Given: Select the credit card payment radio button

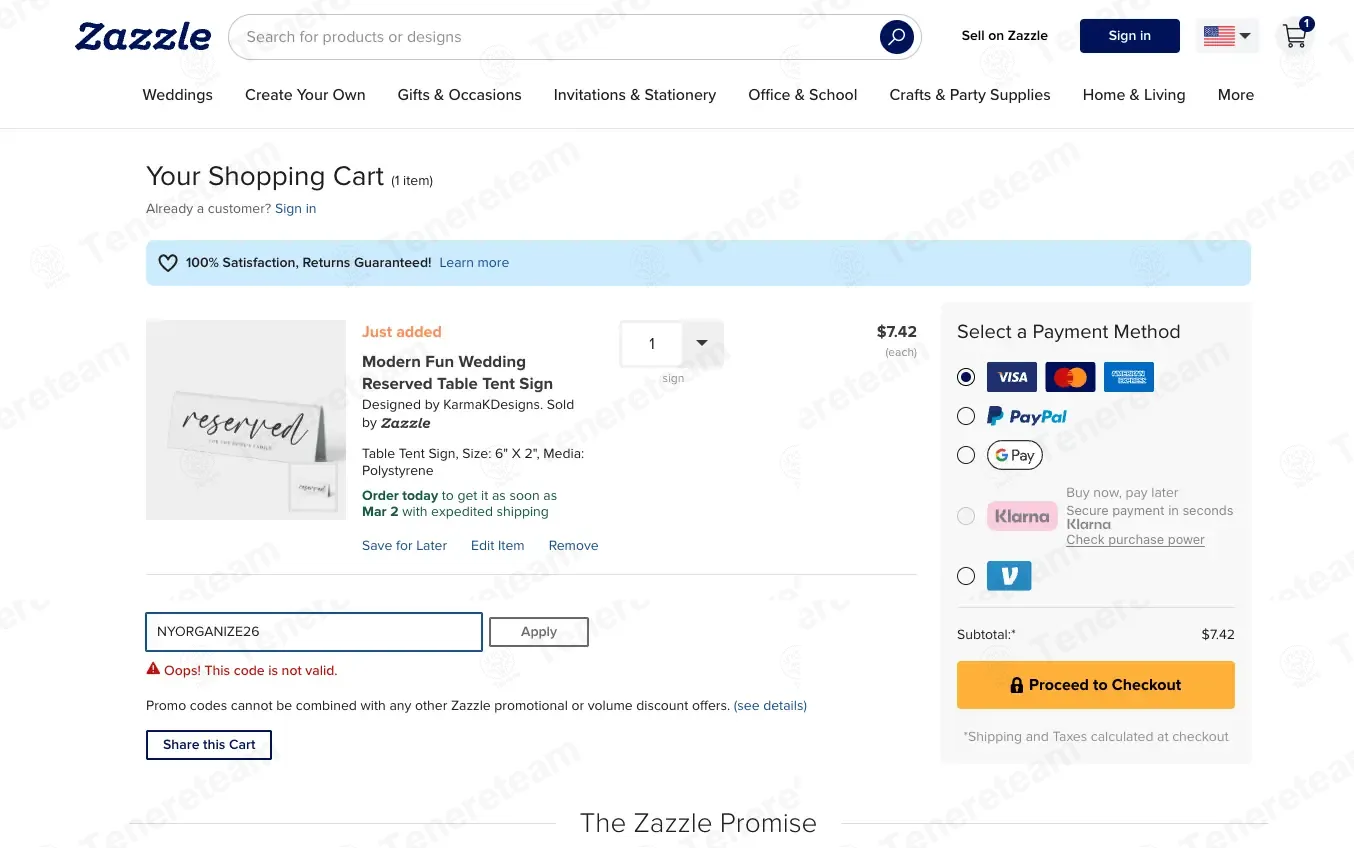Looking at the screenshot, I should [966, 377].
